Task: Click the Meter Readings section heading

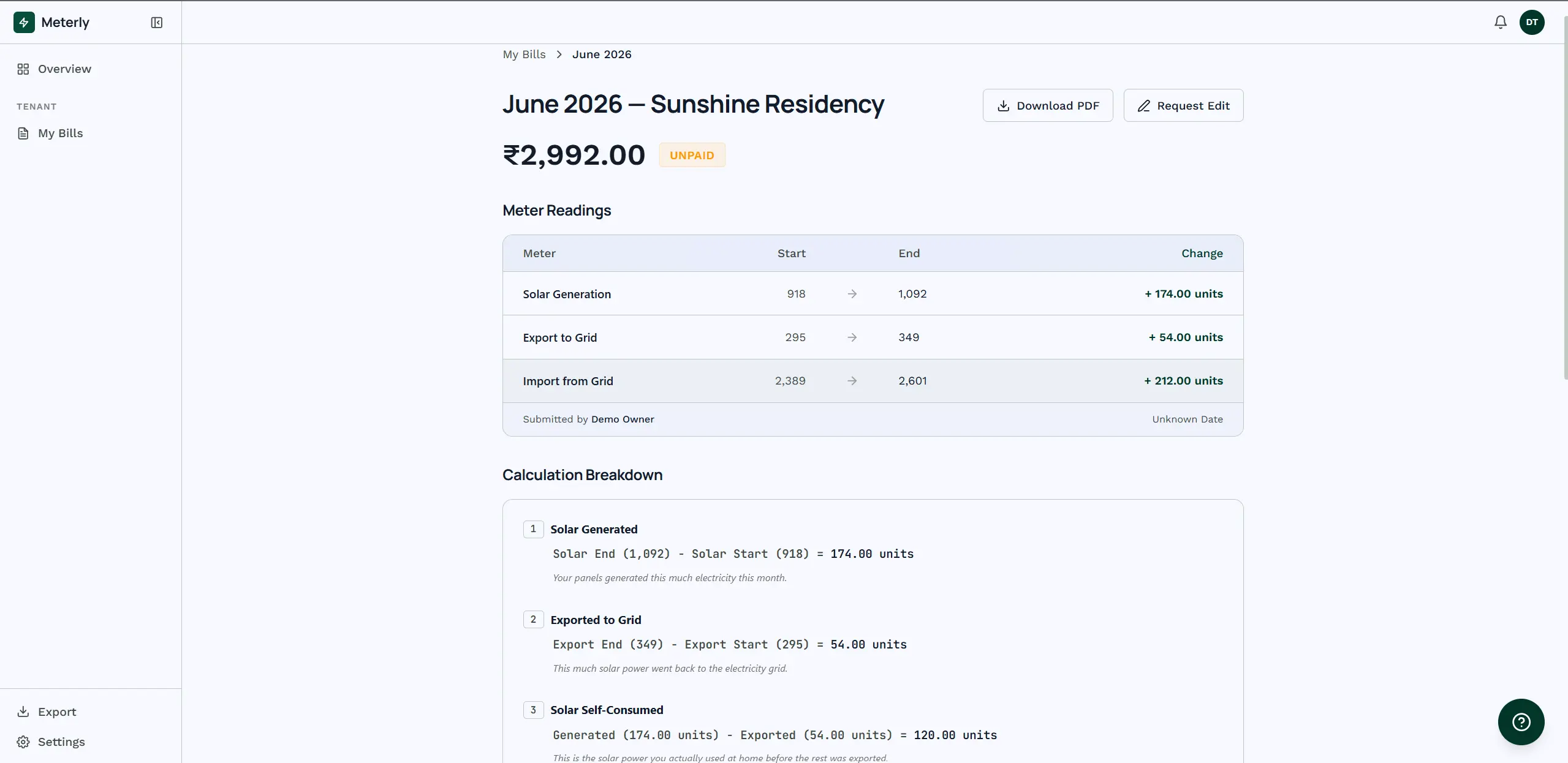Action: [556, 211]
